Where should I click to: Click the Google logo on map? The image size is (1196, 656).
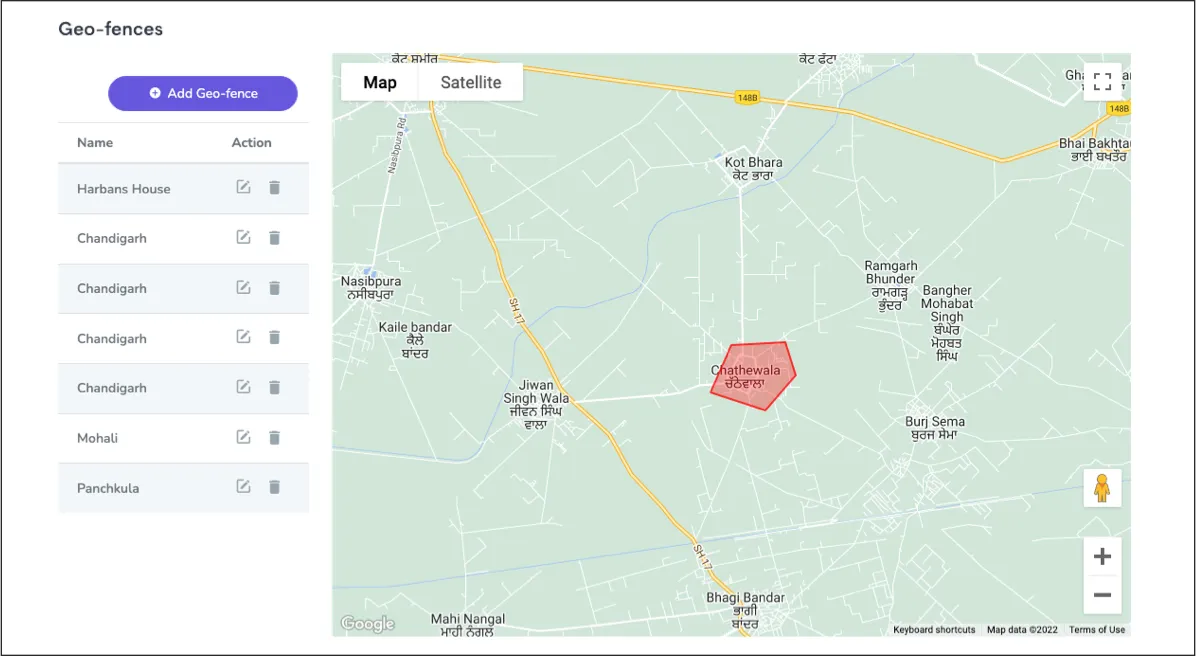pyautogui.click(x=368, y=624)
